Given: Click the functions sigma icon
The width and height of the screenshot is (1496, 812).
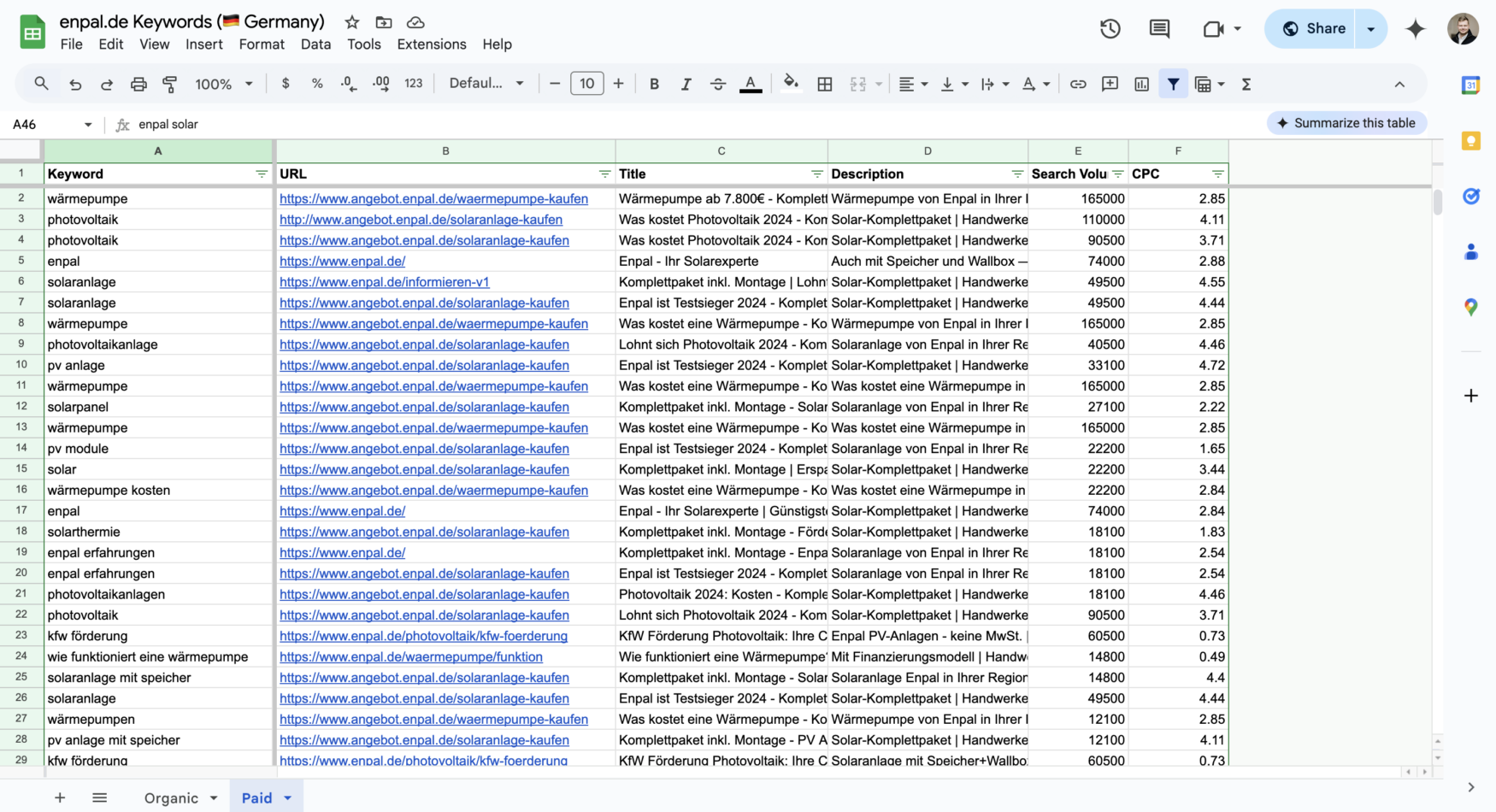Looking at the screenshot, I should [x=1246, y=84].
